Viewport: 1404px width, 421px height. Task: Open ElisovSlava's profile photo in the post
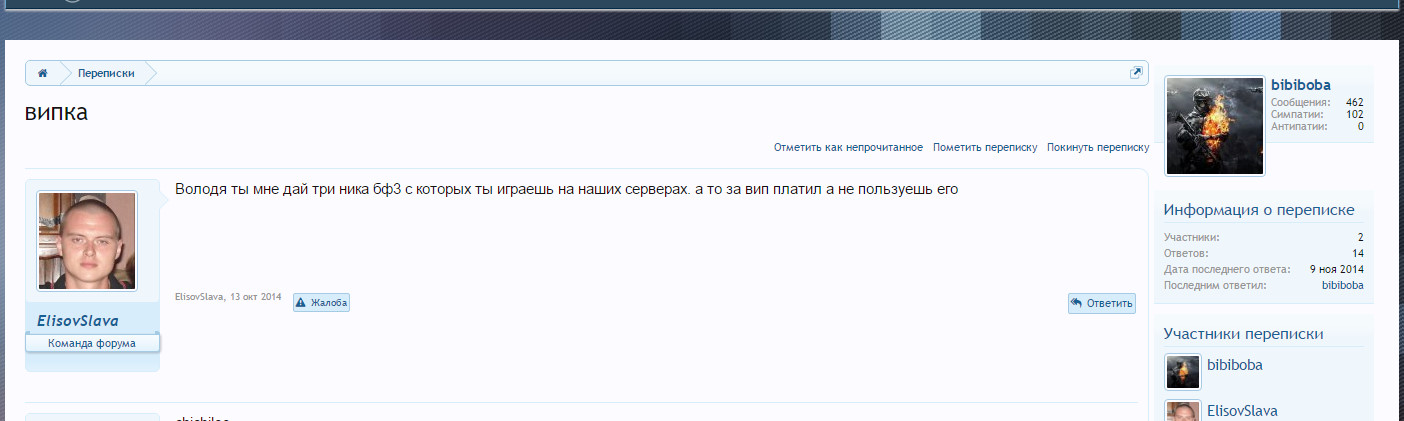coord(87,241)
